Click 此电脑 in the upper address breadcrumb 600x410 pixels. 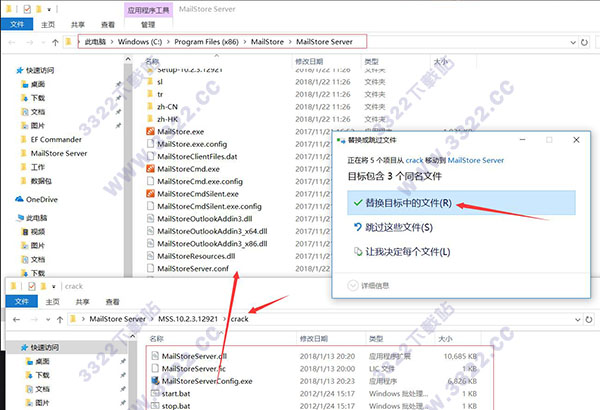(95, 42)
